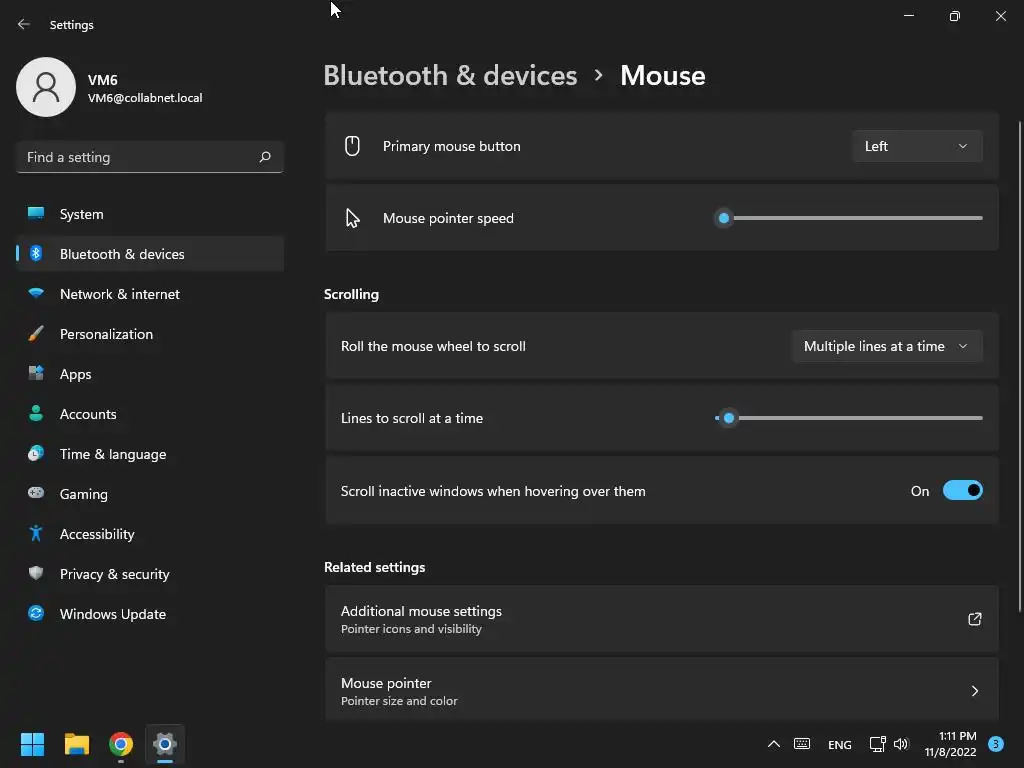The width and height of the screenshot is (1024, 768).
Task: Open the Mouse pointer settings page
Action: [661, 691]
